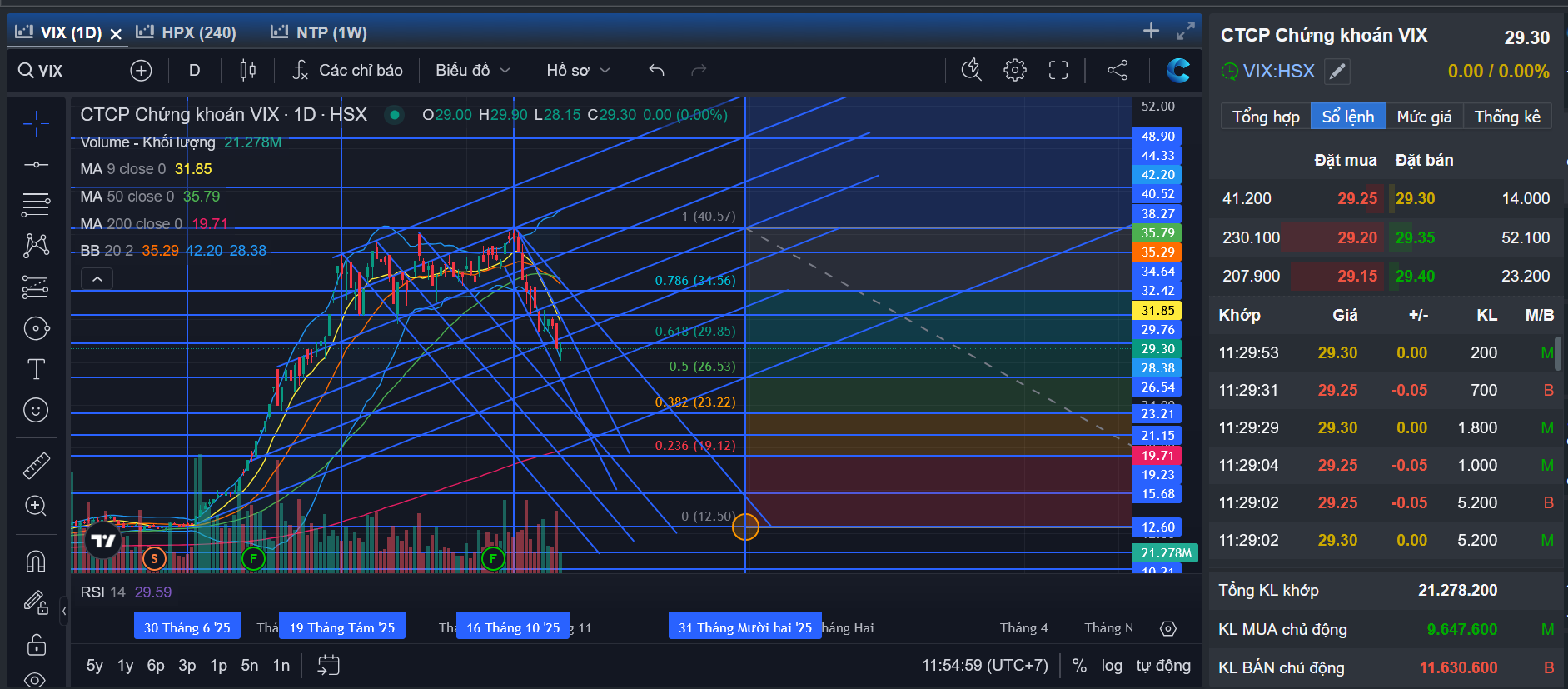Image resolution: width=1568 pixels, height=689 pixels.
Task: Open the Hồ sơ dropdown
Action: pyautogui.click(x=578, y=71)
